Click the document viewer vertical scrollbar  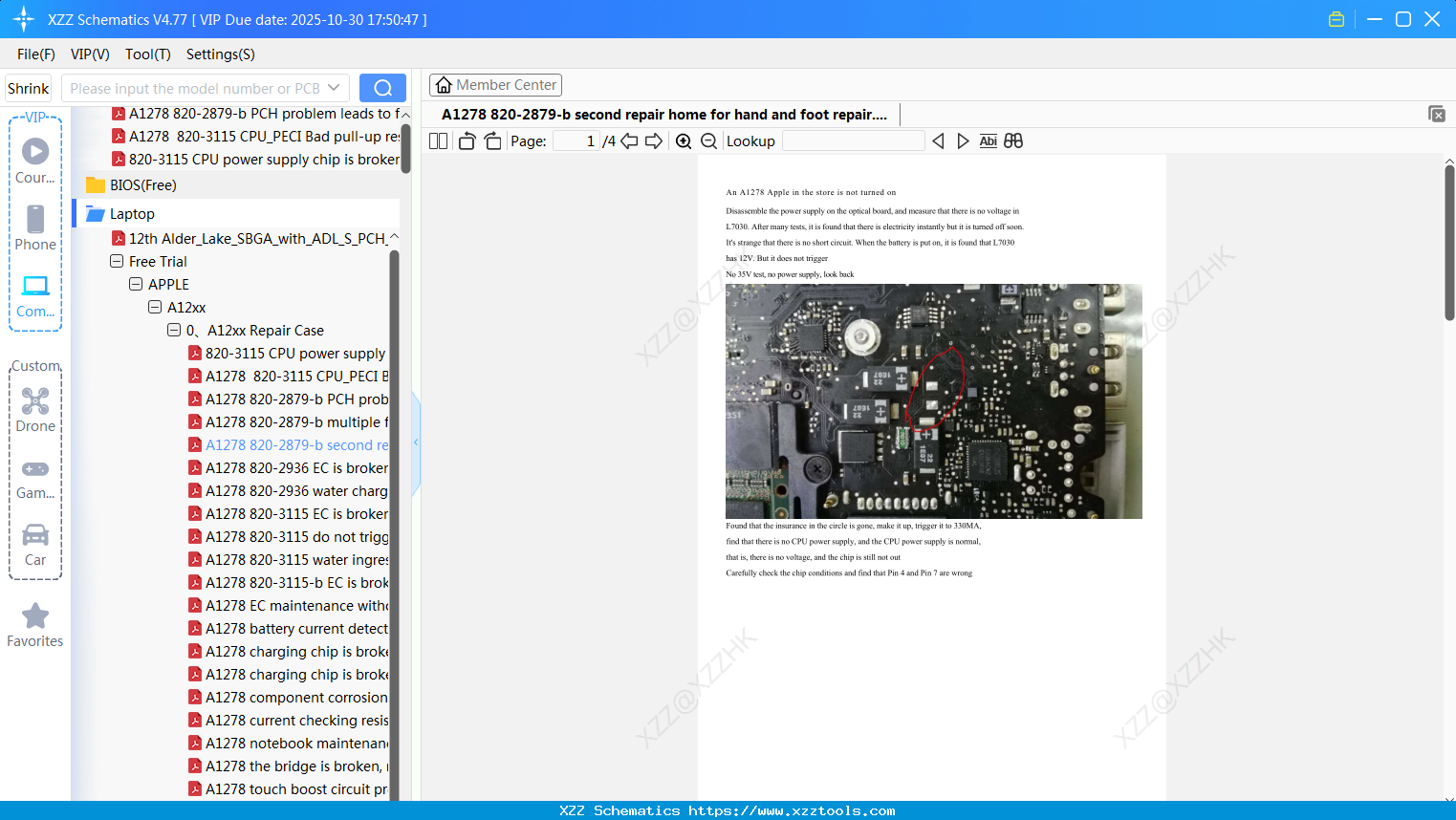click(1449, 243)
